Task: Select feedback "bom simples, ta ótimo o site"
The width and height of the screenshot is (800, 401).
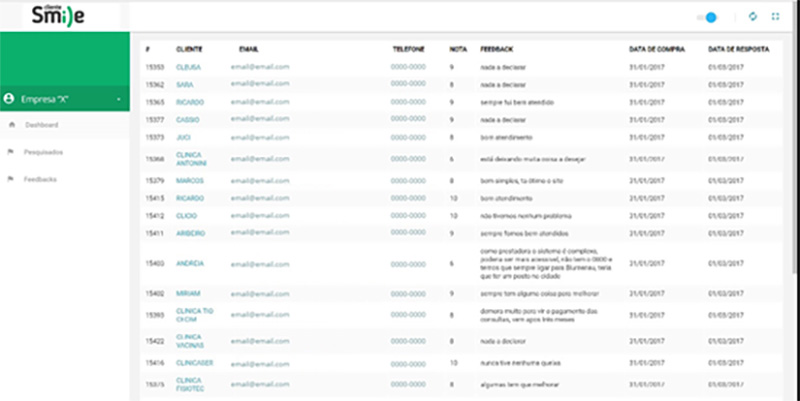Action: pyautogui.click(x=521, y=181)
